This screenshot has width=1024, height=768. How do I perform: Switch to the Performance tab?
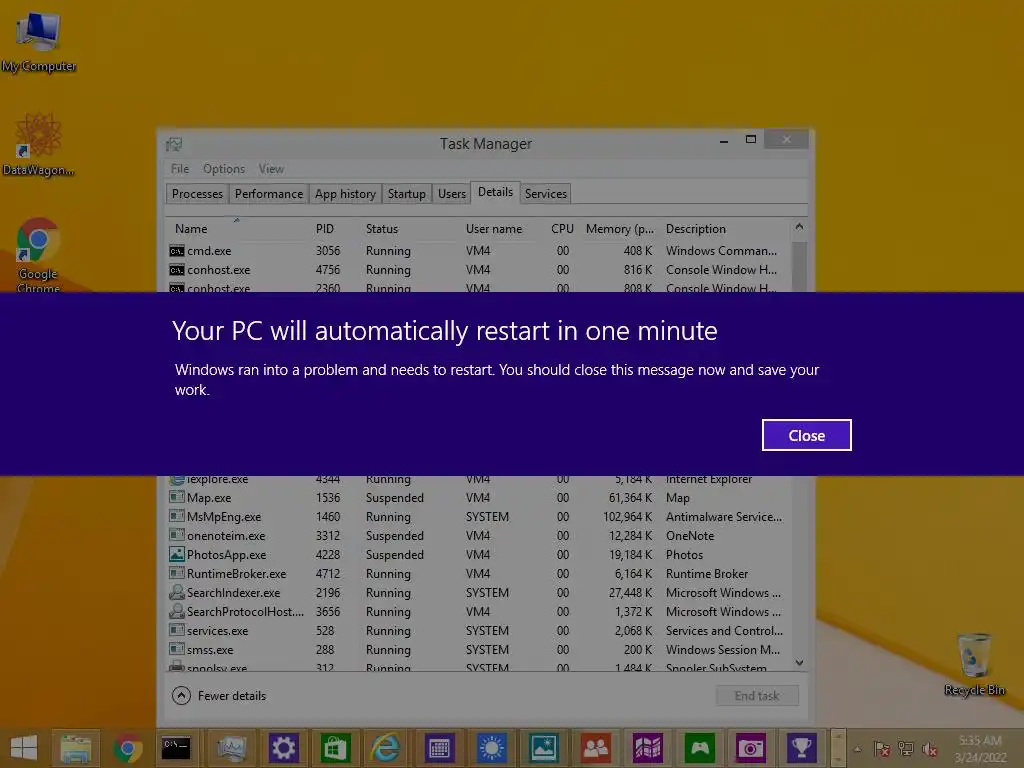pyautogui.click(x=269, y=194)
